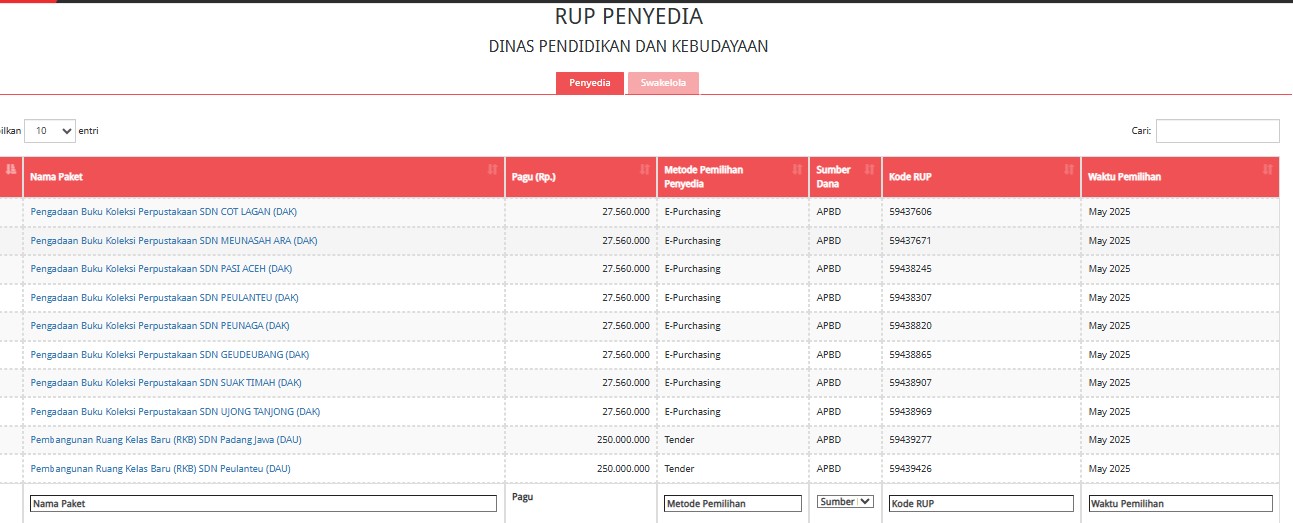Screen dimensions: 1293x523
Task: Click the Metode Pemilihan filter input
Action: [733, 504]
